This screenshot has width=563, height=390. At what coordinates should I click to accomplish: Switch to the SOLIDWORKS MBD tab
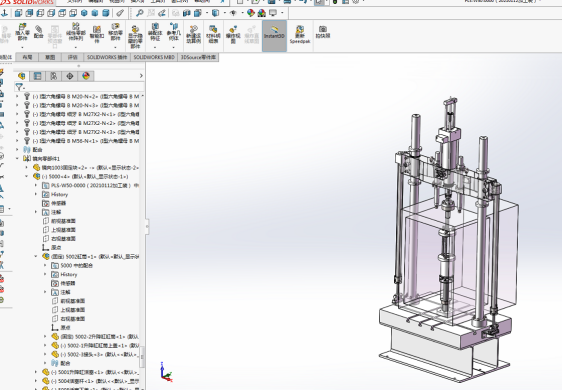pyautogui.click(x=154, y=57)
